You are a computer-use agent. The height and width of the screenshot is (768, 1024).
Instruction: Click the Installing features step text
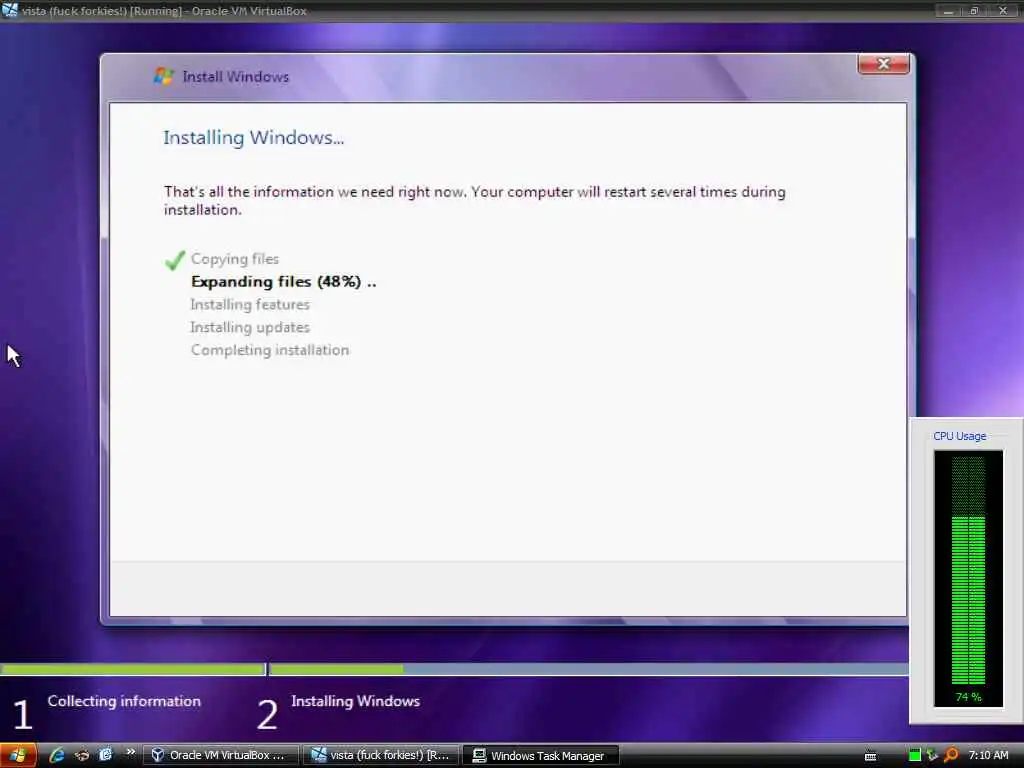pyautogui.click(x=249, y=304)
